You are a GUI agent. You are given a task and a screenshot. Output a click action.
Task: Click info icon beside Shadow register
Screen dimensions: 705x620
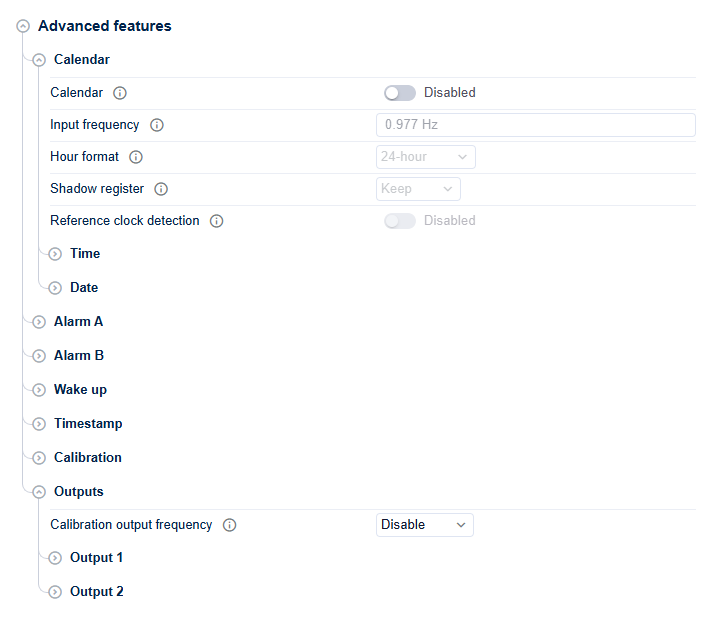click(x=161, y=189)
